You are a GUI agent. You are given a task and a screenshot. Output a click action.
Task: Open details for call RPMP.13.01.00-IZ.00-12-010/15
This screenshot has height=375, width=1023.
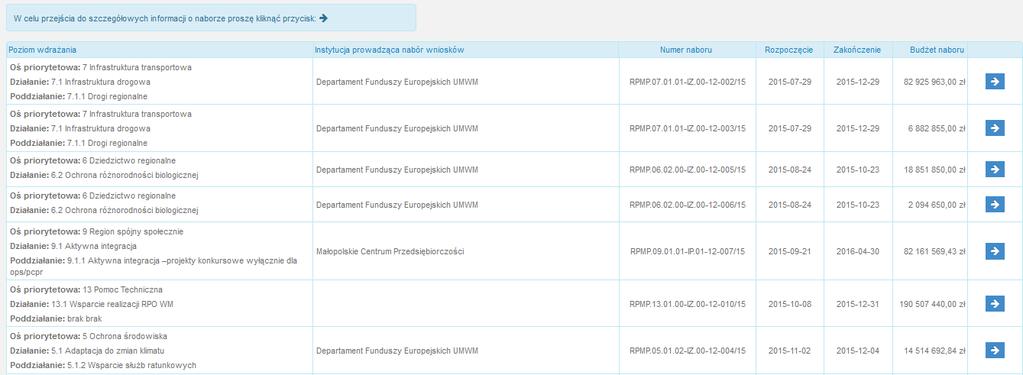coord(994,304)
